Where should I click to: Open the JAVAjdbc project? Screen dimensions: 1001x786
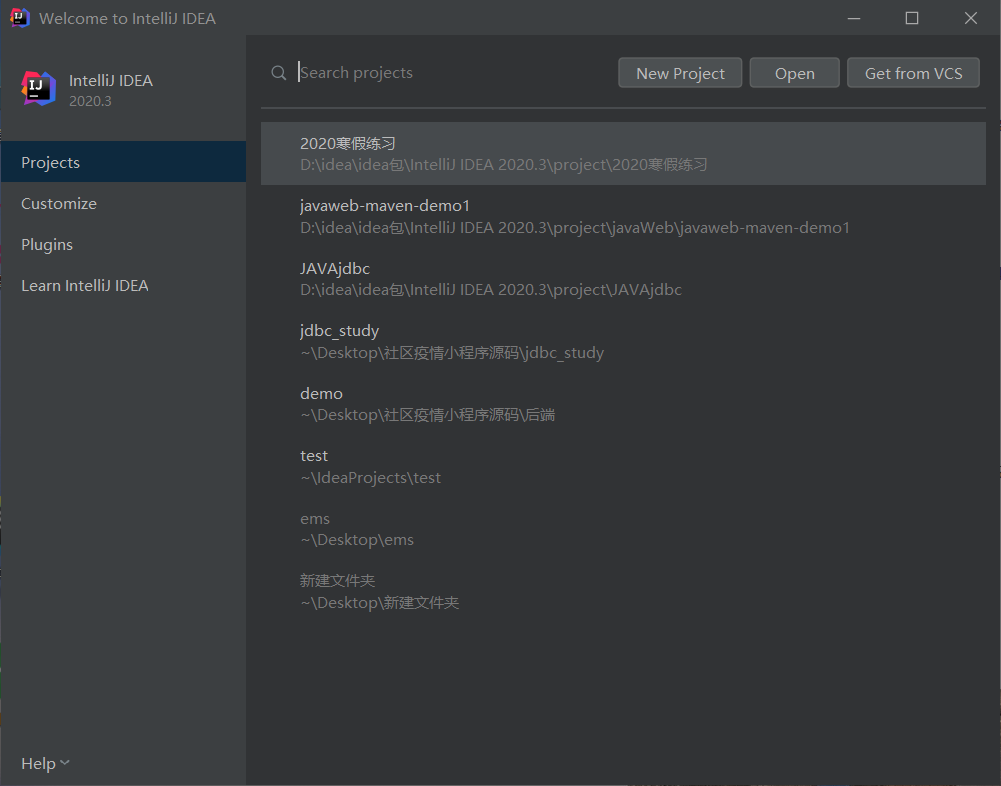point(623,279)
